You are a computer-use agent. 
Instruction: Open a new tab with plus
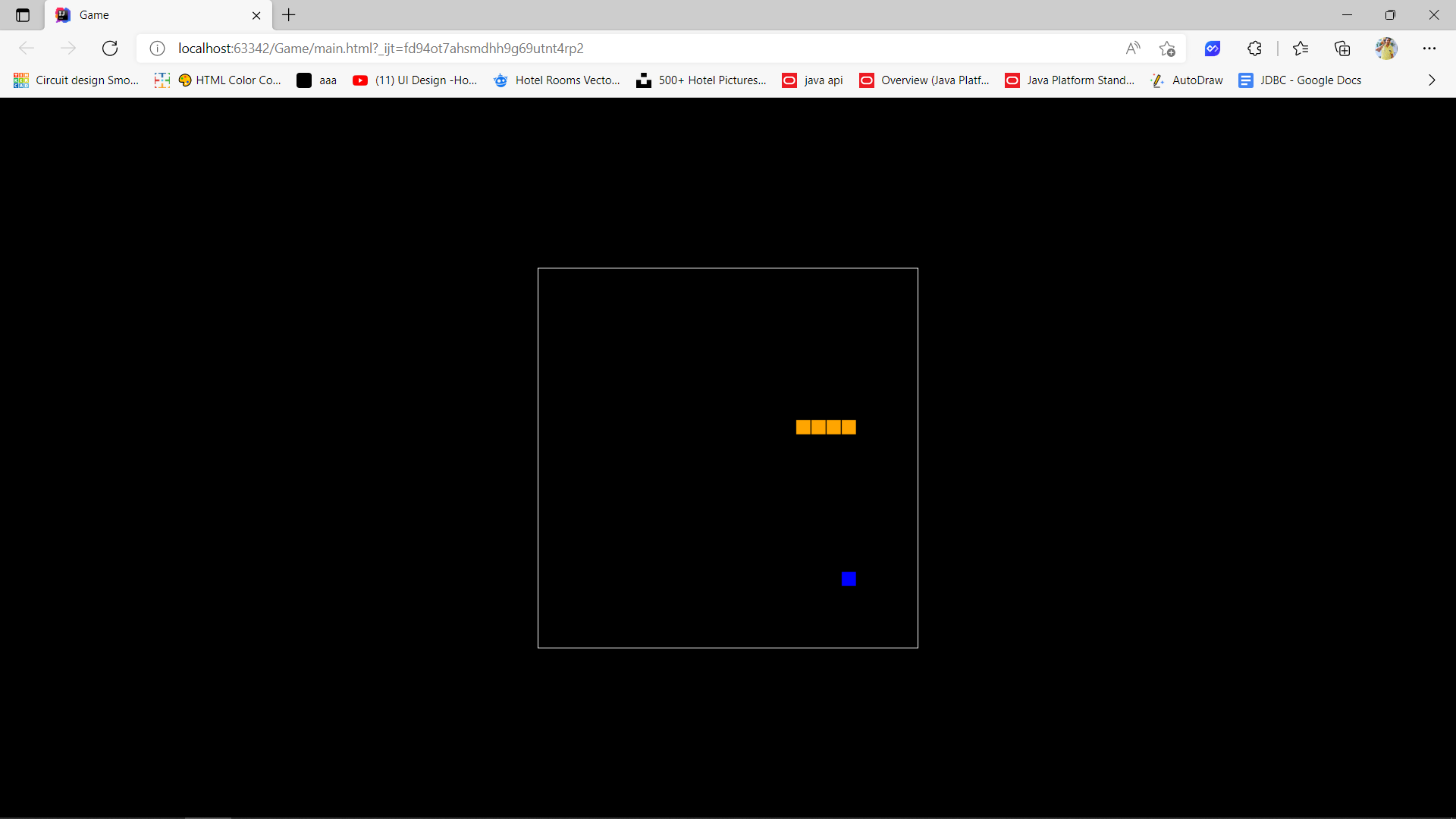coord(289,15)
